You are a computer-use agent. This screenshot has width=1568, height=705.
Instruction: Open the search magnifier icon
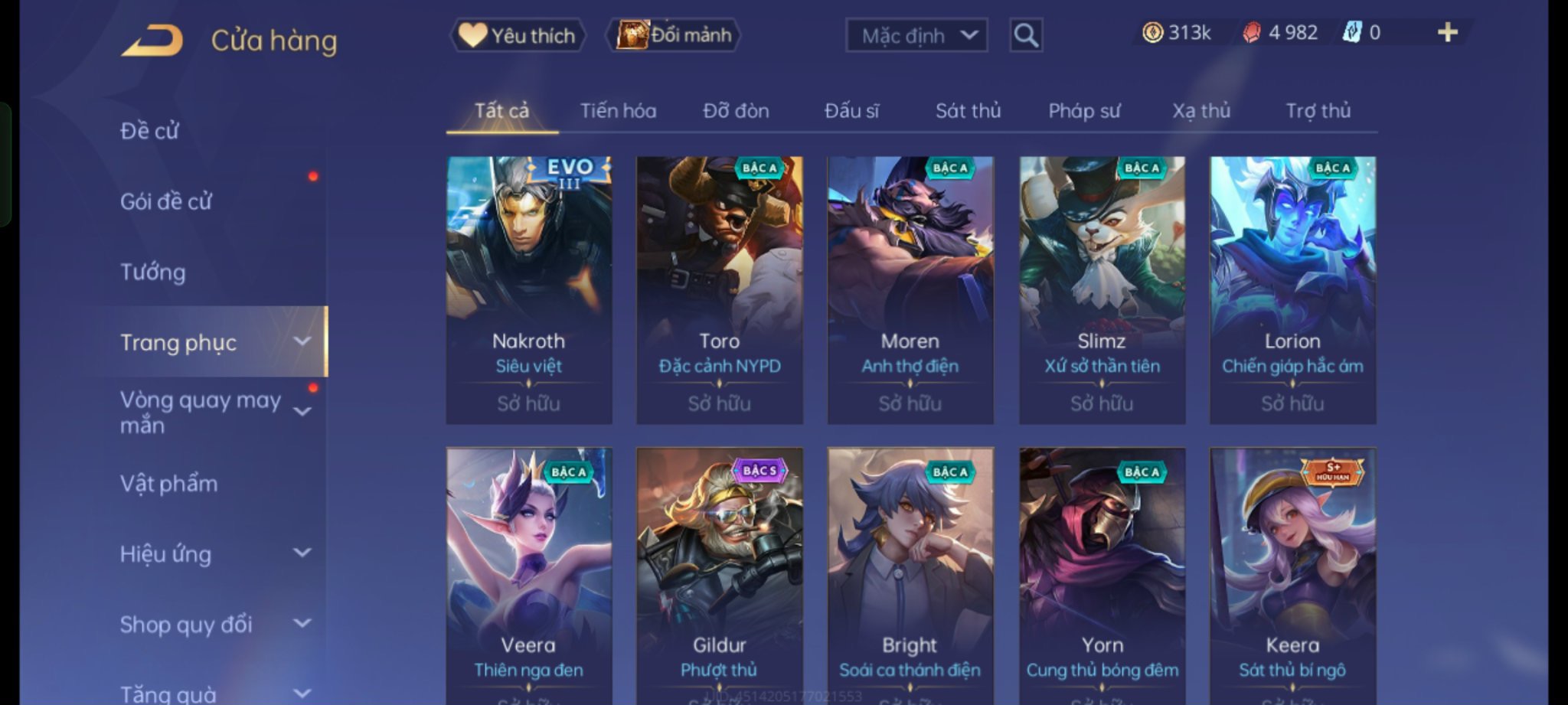click(1026, 35)
